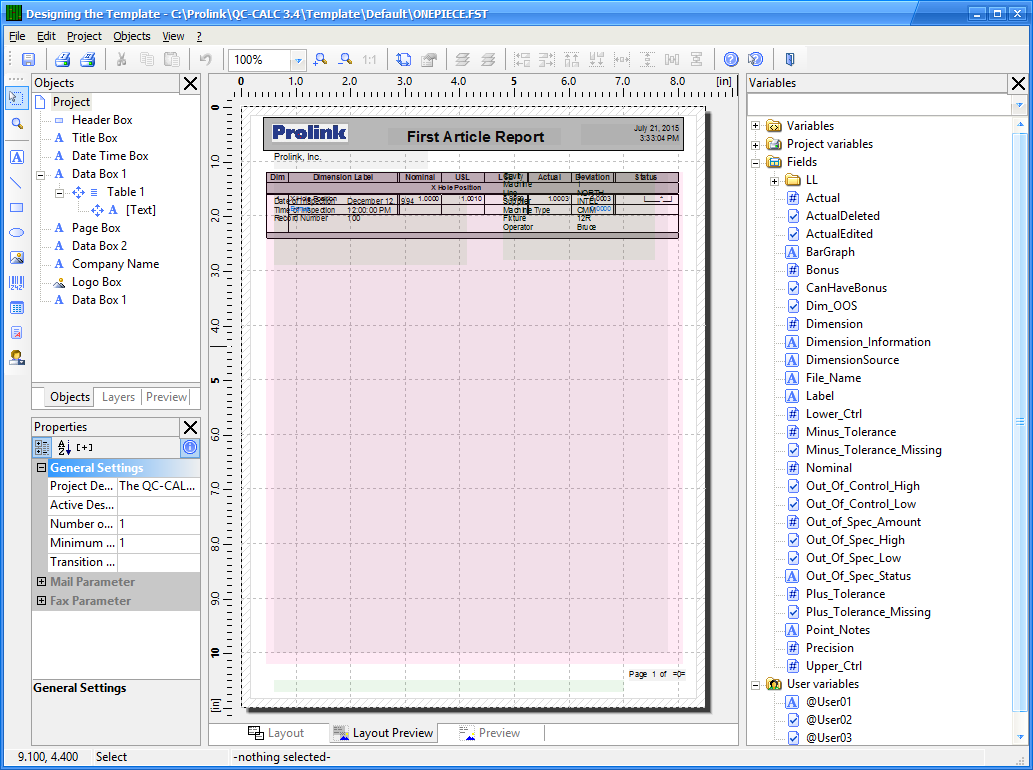Viewport: 1033px width, 770px height.
Task: Select the Text object tool
Action: pos(17,157)
